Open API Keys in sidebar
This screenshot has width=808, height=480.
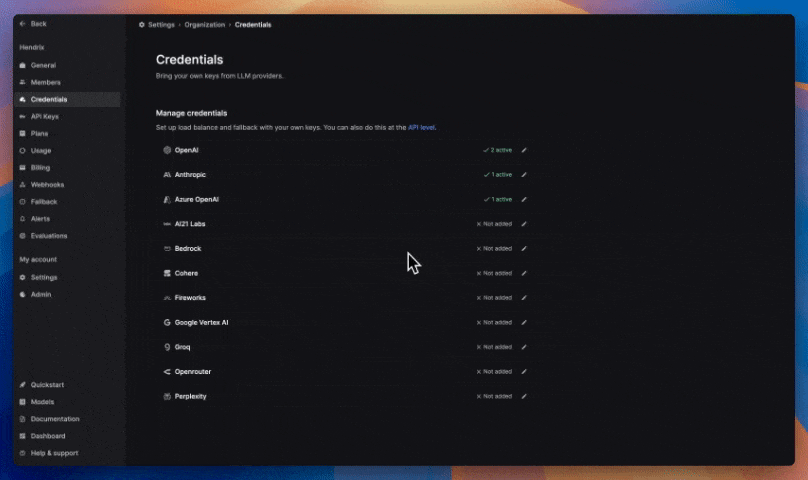click(x=67, y=117)
